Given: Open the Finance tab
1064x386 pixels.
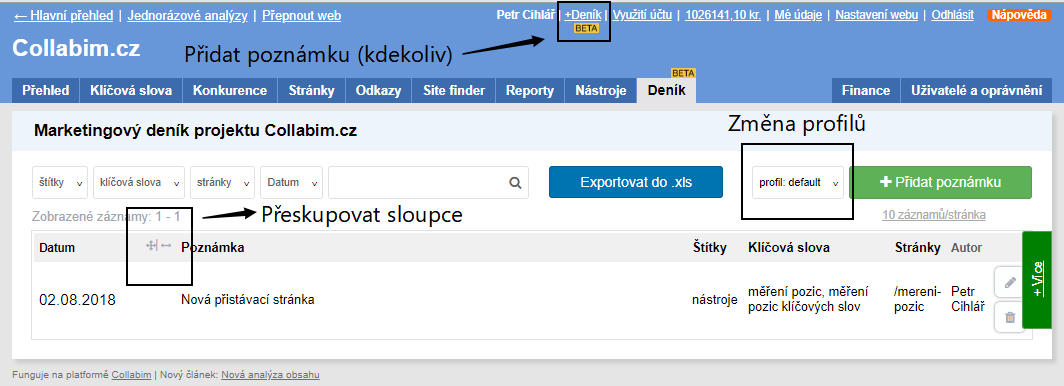Looking at the screenshot, I should pos(866,90).
